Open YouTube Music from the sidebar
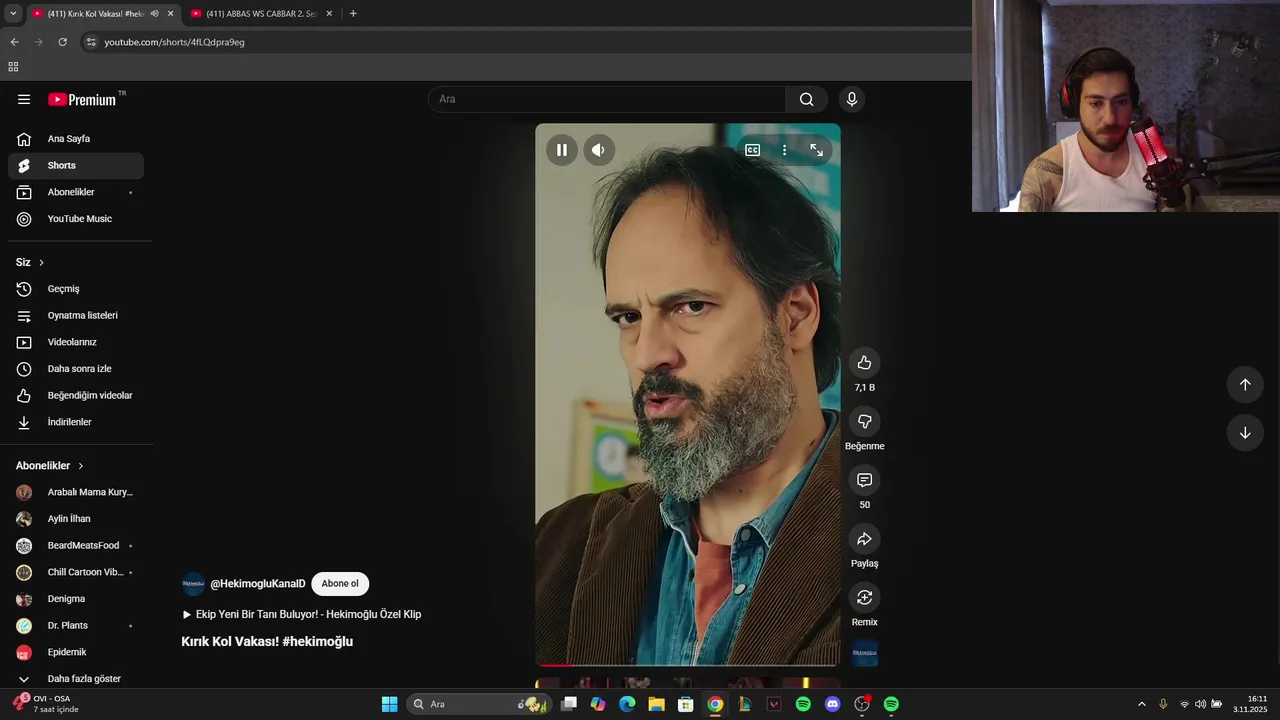 76,219
